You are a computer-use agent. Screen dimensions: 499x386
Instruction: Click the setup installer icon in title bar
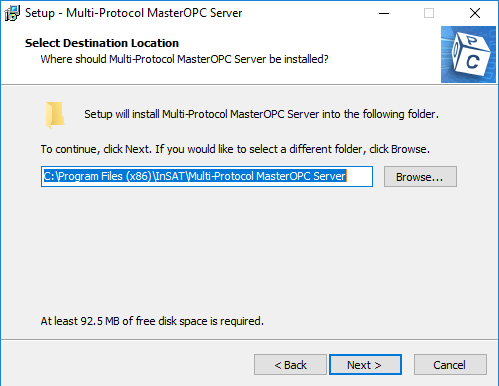point(12,13)
